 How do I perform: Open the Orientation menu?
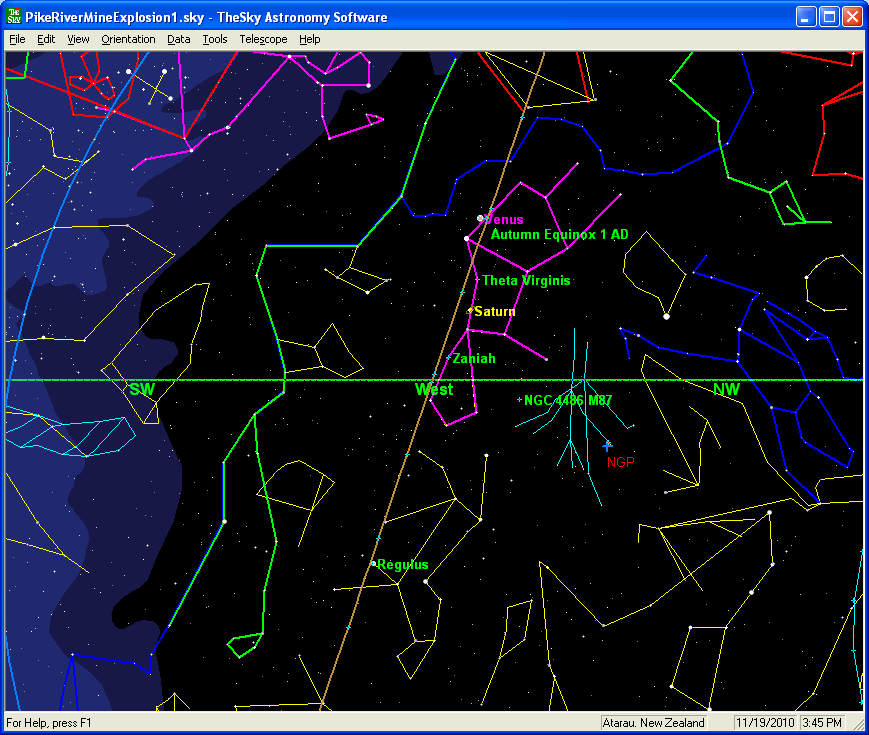pos(128,39)
